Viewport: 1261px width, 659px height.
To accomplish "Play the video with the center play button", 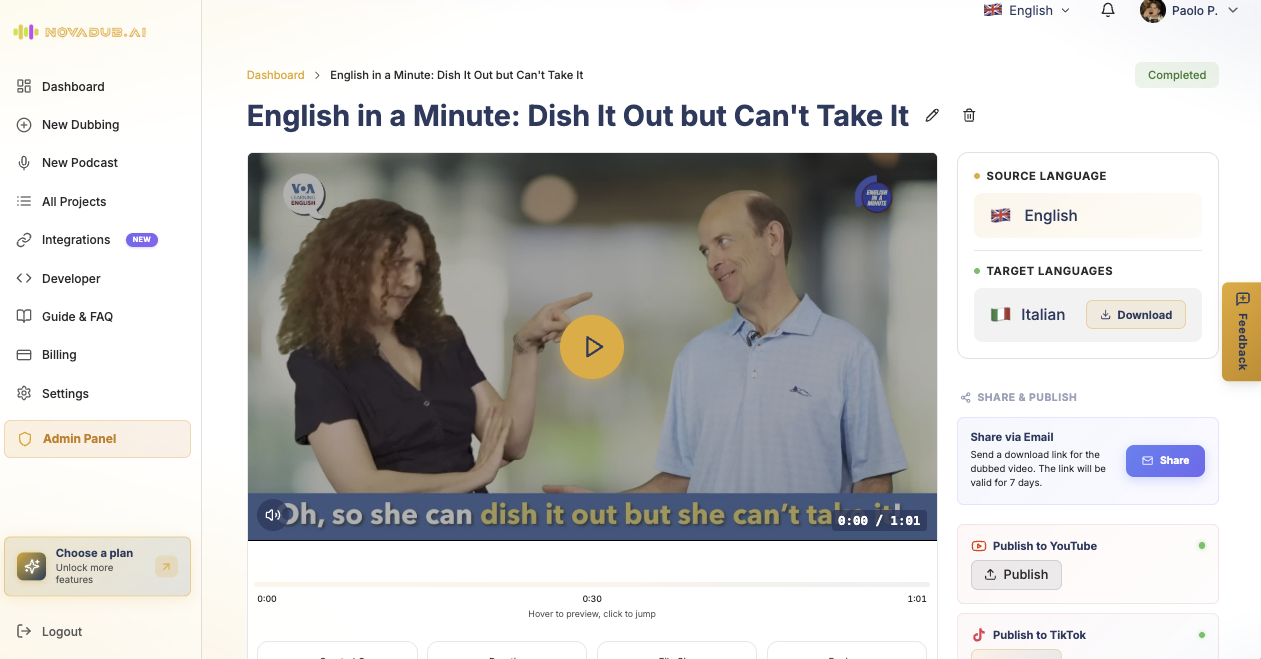I will tap(592, 347).
